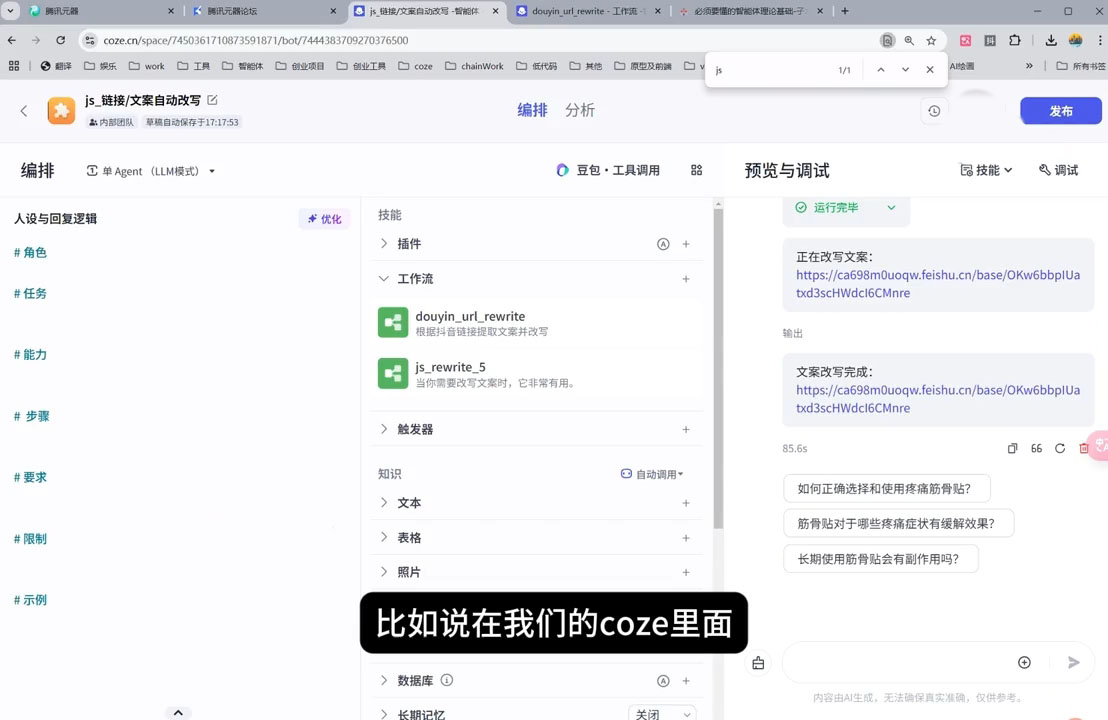1108x720 pixels.
Task: Open the feishu link under 文案改写完成
Action: [938, 399]
